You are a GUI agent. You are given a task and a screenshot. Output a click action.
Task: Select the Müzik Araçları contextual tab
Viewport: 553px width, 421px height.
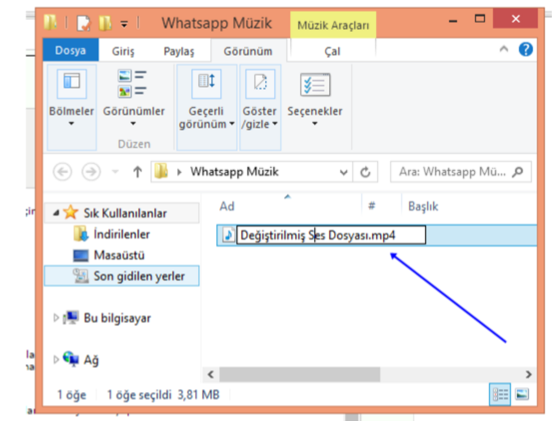333,25
